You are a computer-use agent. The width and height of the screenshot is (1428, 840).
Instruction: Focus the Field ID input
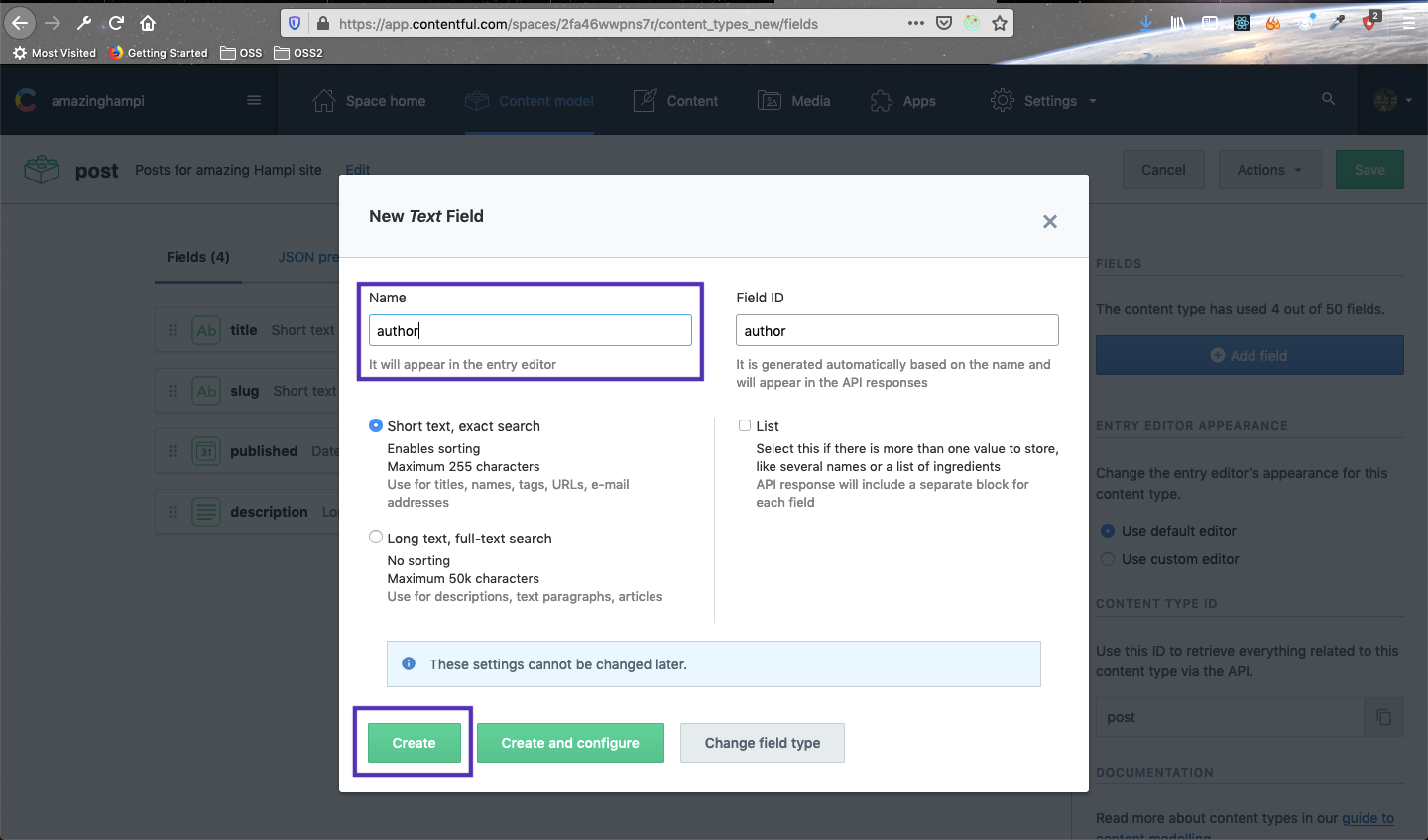pos(897,330)
